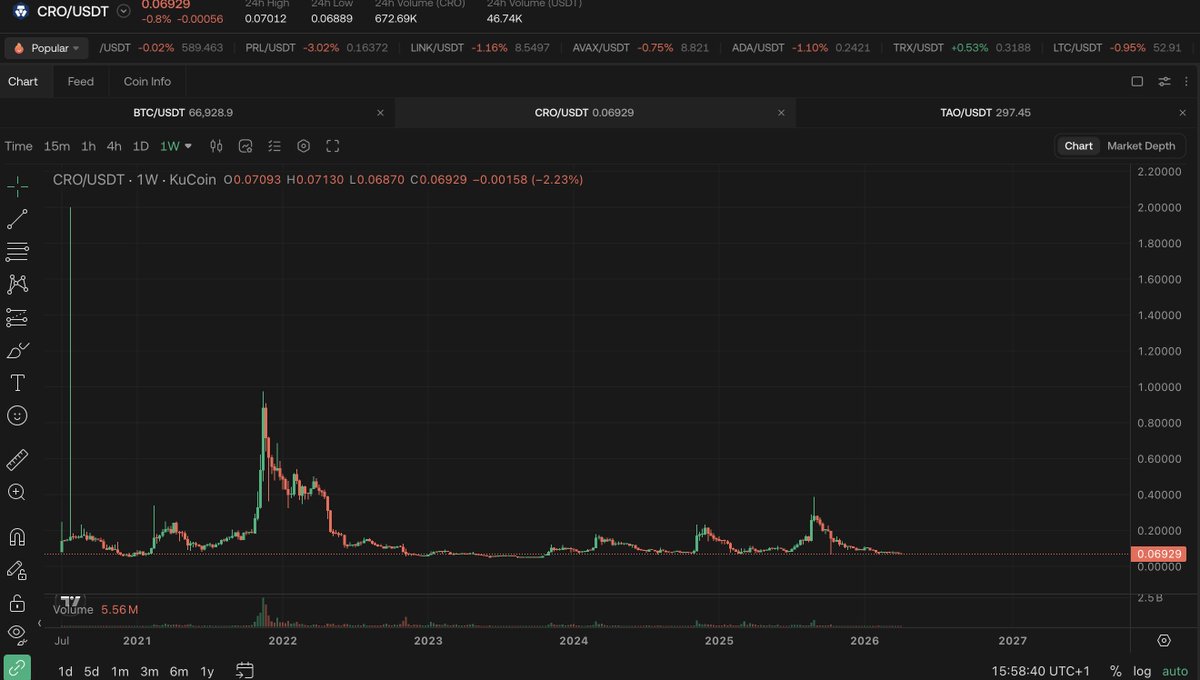This screenshot has height=680, width=1200.
Task: Set date range to 1y
Action: pos(207,671)
